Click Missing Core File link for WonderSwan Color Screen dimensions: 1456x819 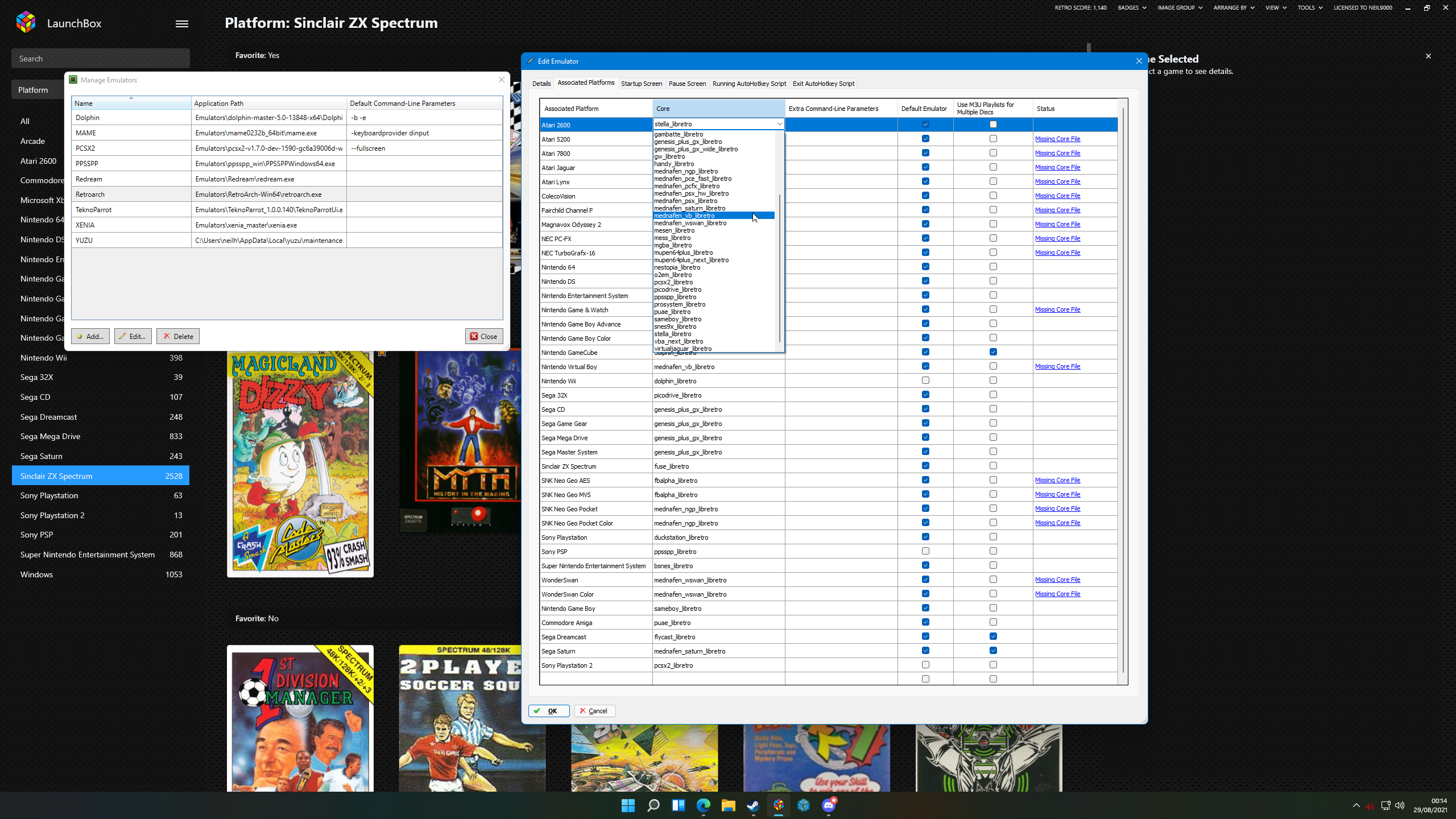click(x=1057, y=594)
